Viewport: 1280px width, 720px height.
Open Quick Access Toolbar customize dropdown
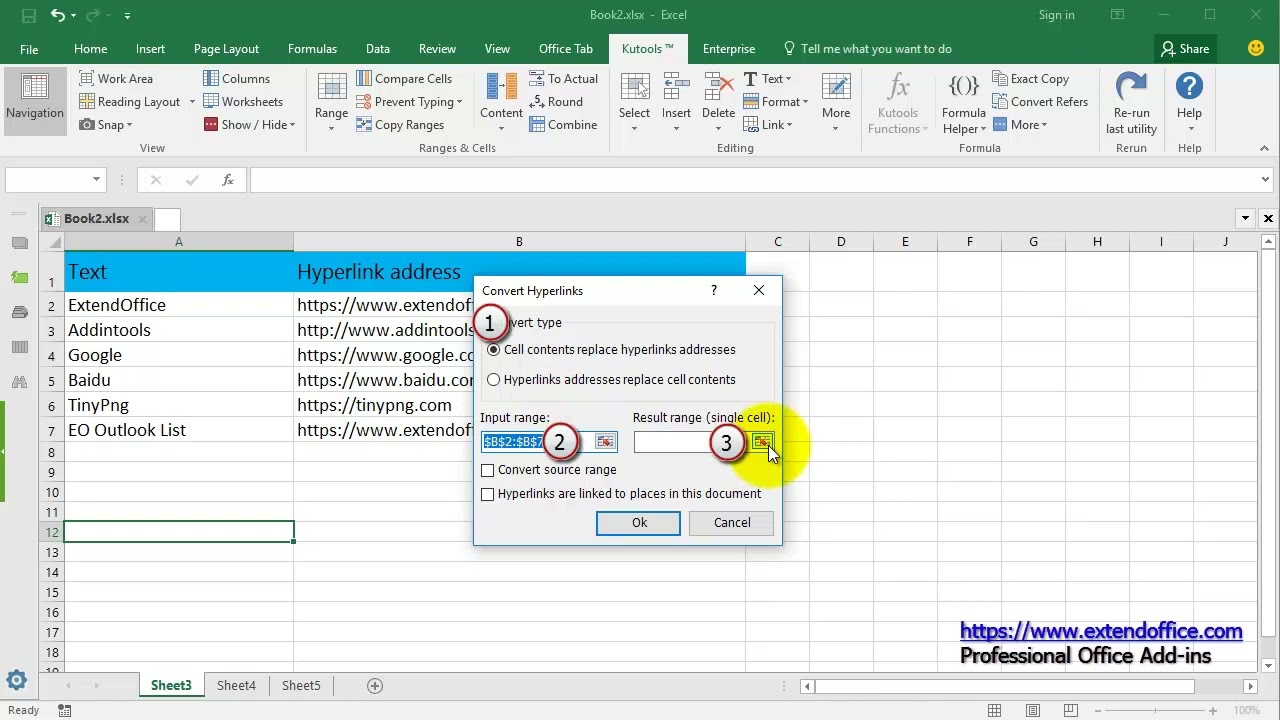point(127,16)
